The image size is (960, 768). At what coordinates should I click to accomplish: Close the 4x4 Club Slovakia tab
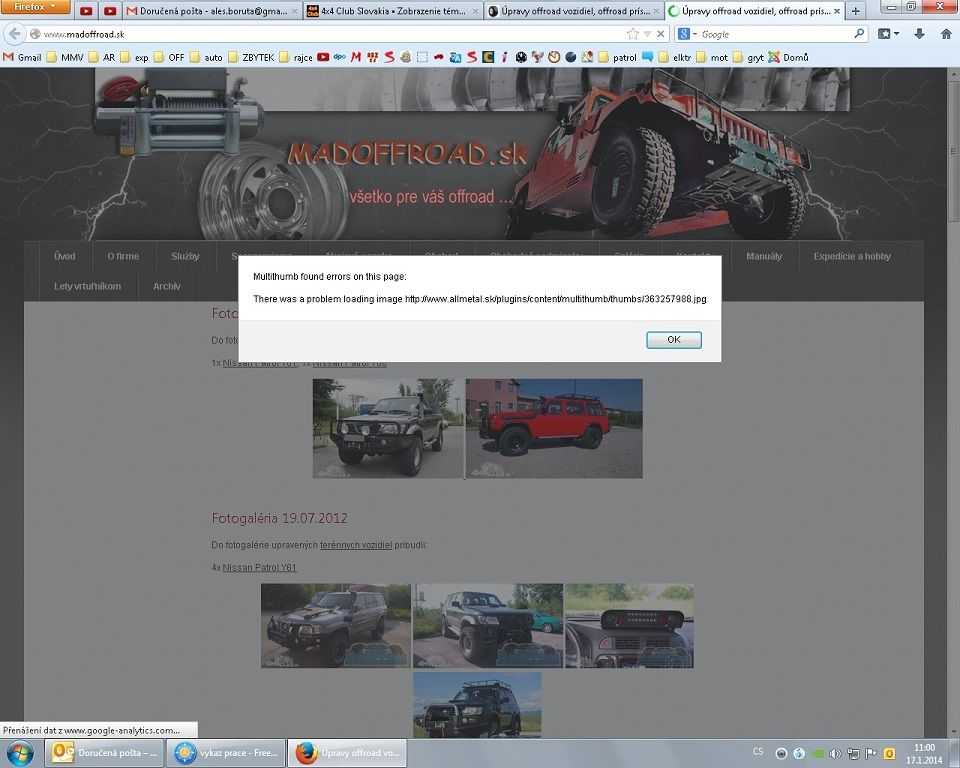(474, 11)
